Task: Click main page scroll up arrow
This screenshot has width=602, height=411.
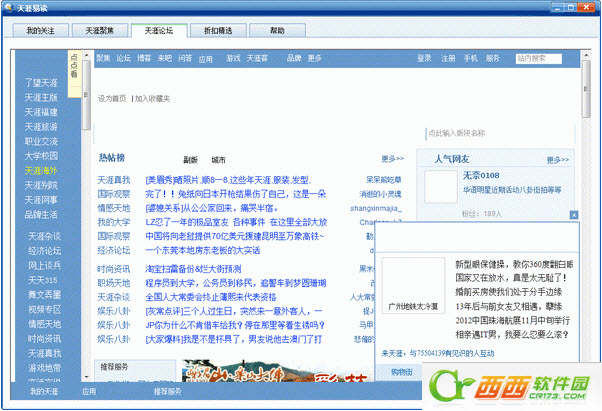Action: point(586,55)
